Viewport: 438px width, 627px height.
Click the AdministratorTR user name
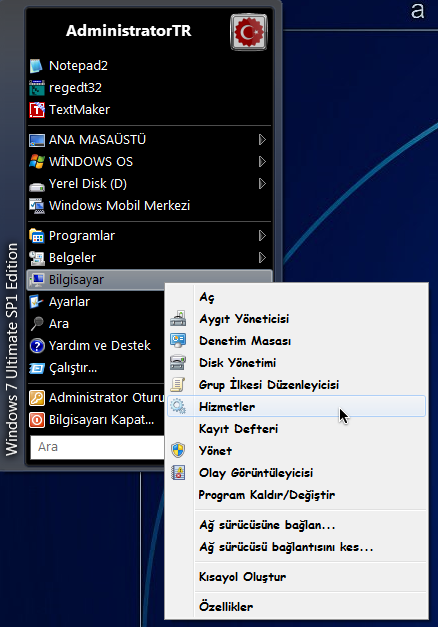pyautogui.click(x=128, y=31)
